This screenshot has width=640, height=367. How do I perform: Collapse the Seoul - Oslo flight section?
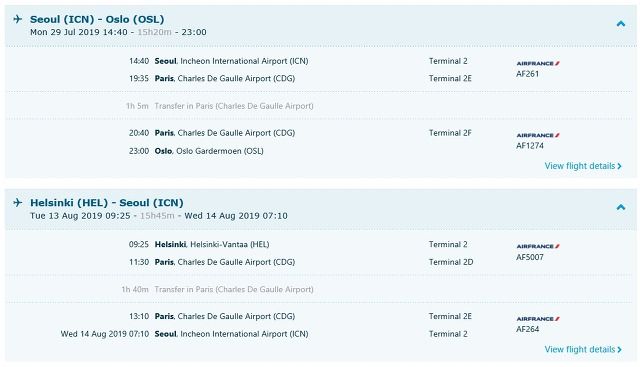621,24
